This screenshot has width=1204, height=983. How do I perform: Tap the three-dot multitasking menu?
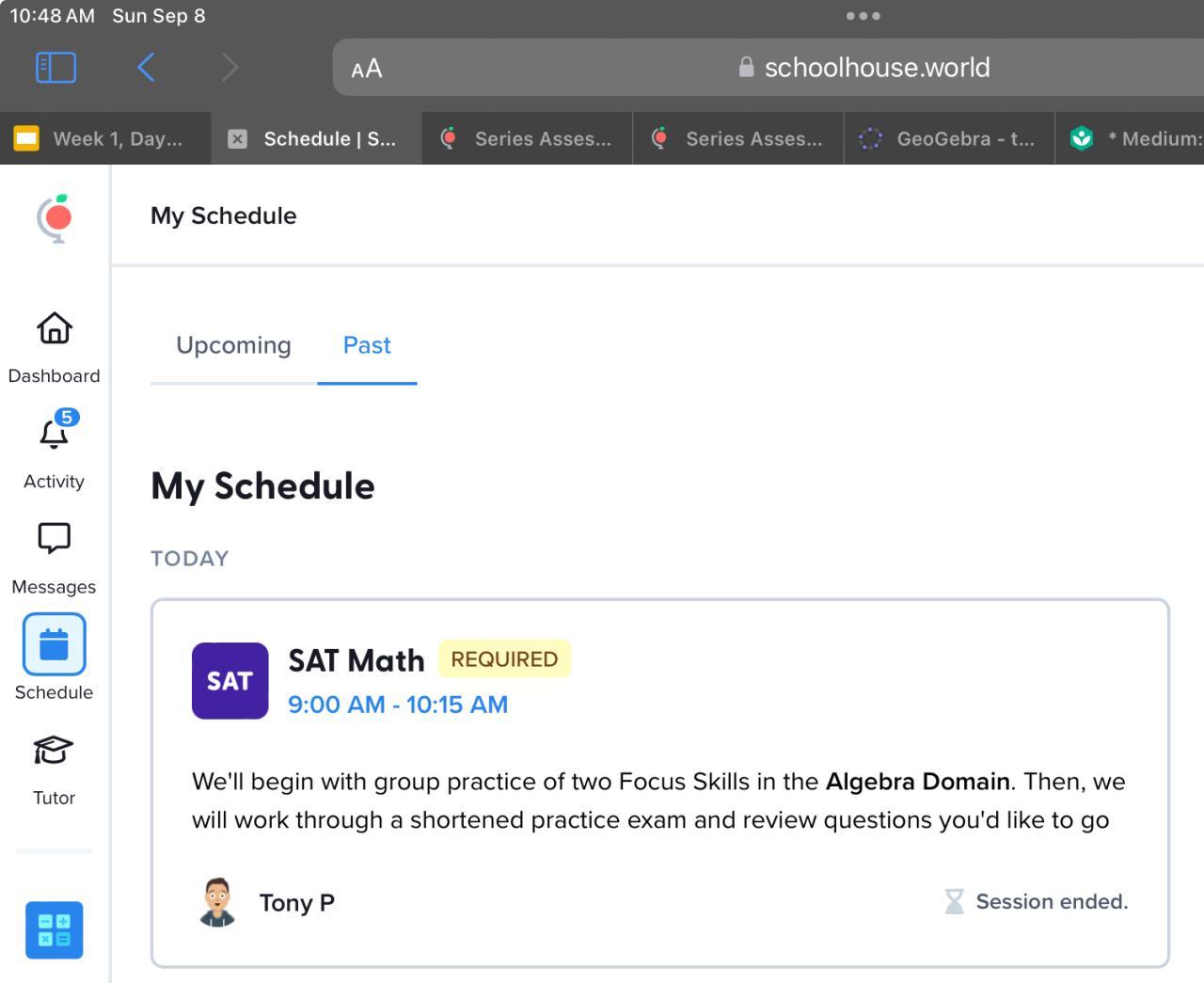863,16
